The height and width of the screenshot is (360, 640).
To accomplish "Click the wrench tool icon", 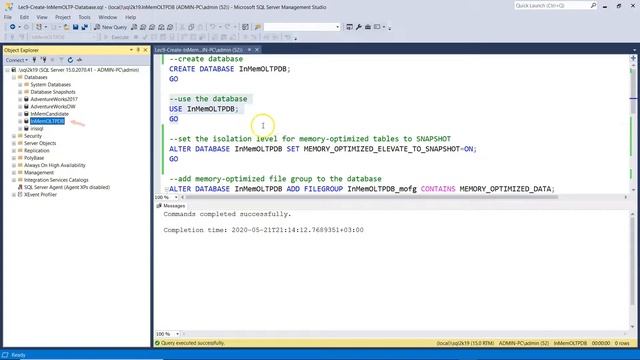I will point(358,27).
